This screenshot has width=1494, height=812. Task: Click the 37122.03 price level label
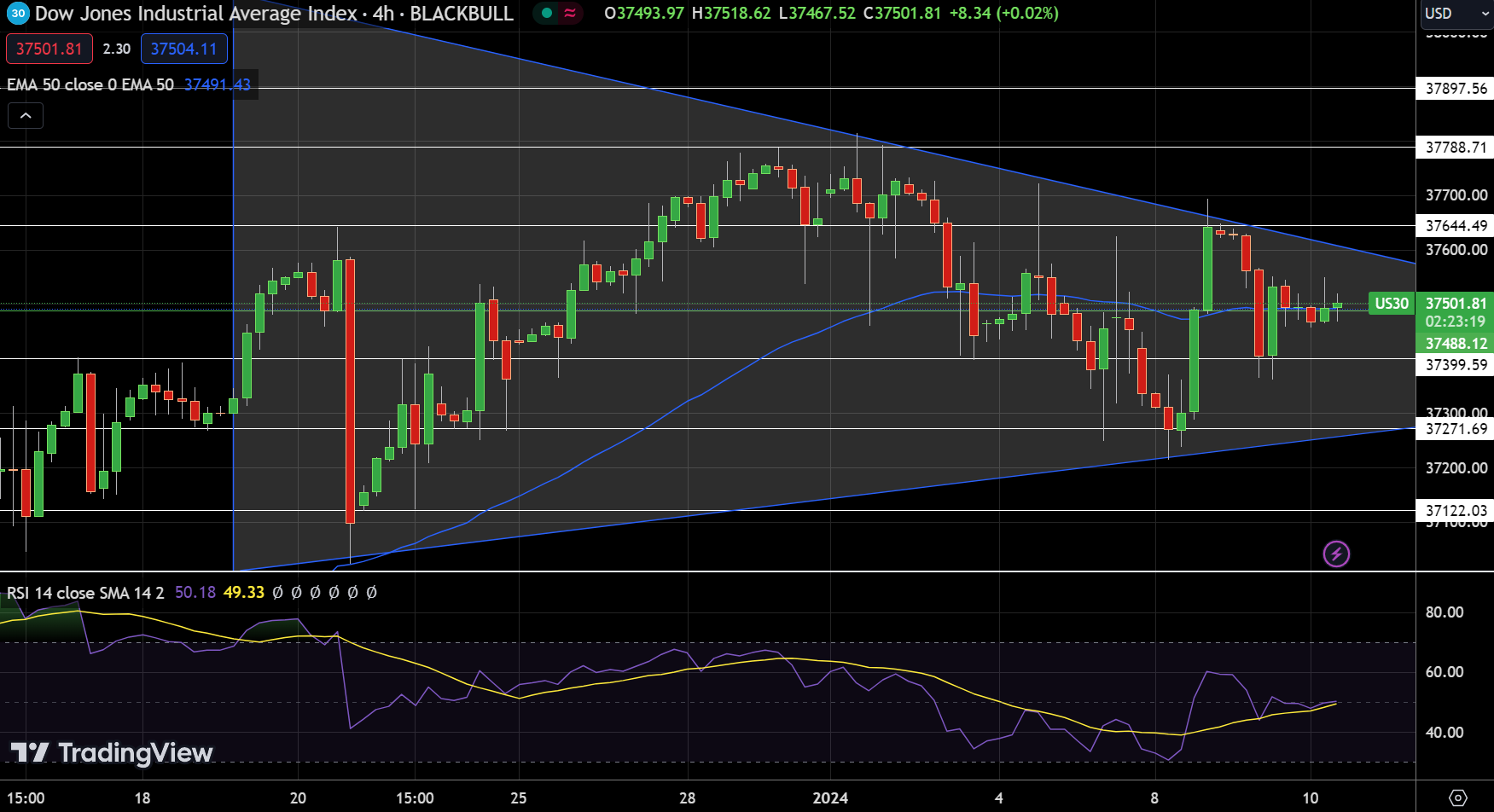click(1456, 511)
